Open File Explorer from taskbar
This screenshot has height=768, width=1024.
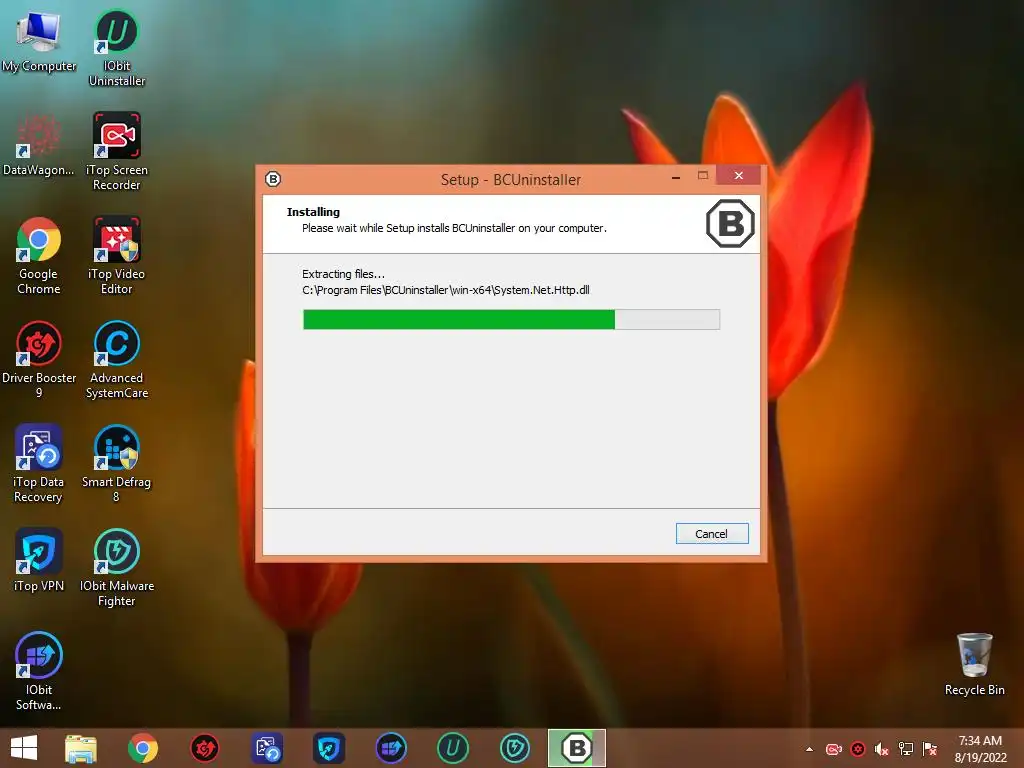click(81, 748)
